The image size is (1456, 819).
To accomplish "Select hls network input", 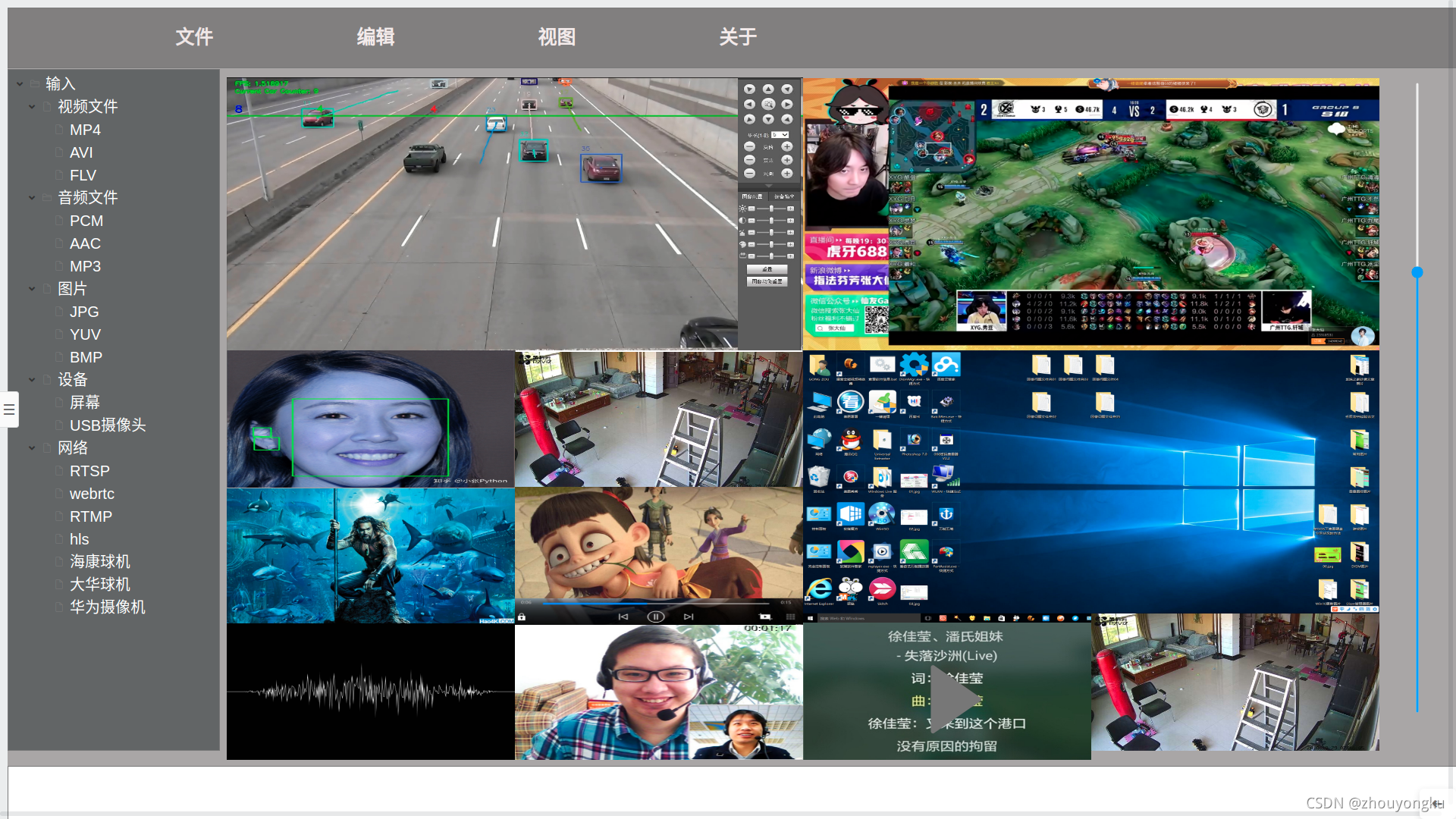I will tap(80, 539).
